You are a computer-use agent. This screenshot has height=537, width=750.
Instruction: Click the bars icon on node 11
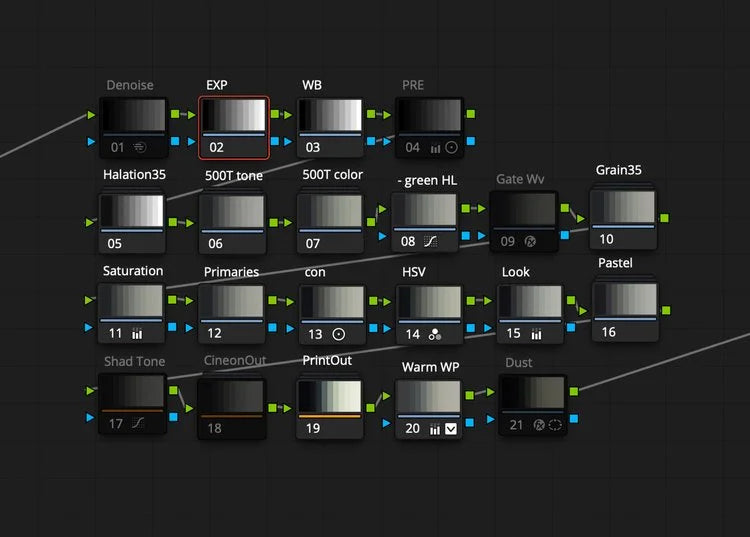[x=137, y=334]
